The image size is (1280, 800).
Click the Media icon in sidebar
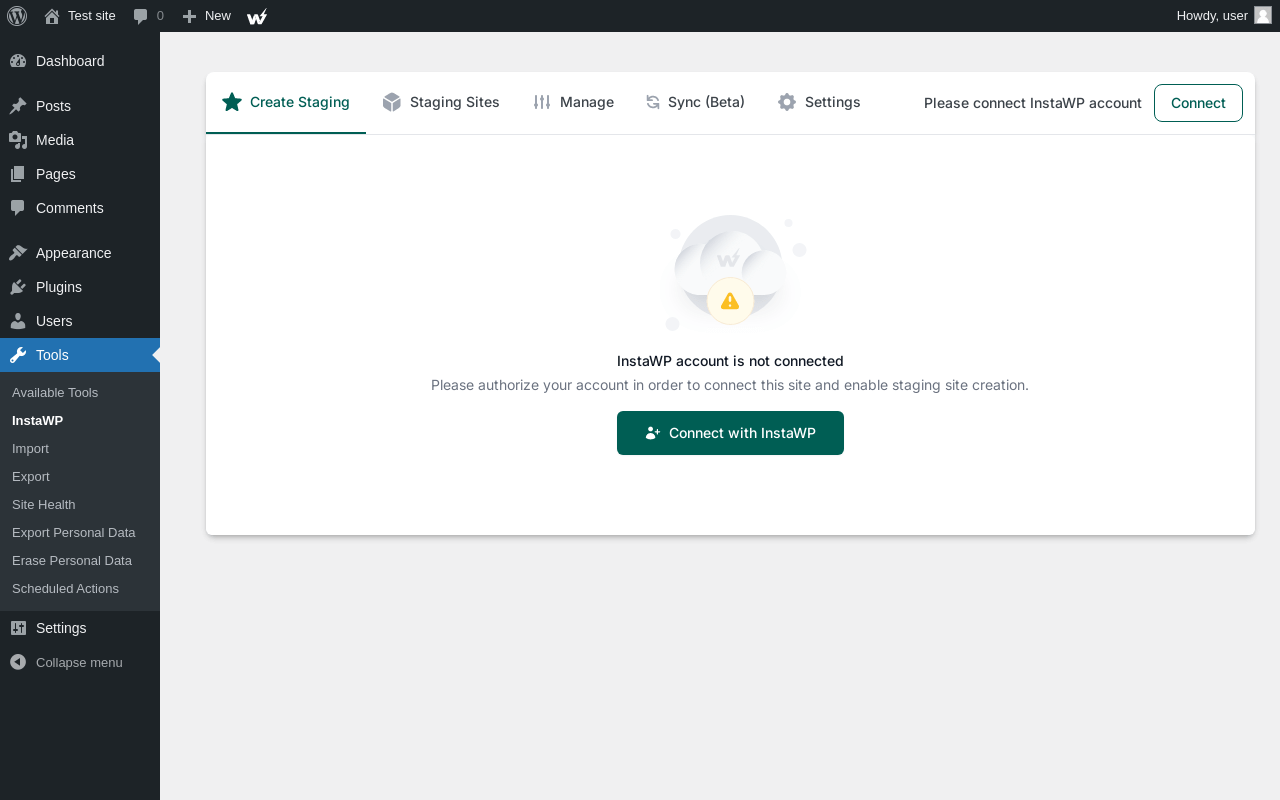click(x=18, y=140)
